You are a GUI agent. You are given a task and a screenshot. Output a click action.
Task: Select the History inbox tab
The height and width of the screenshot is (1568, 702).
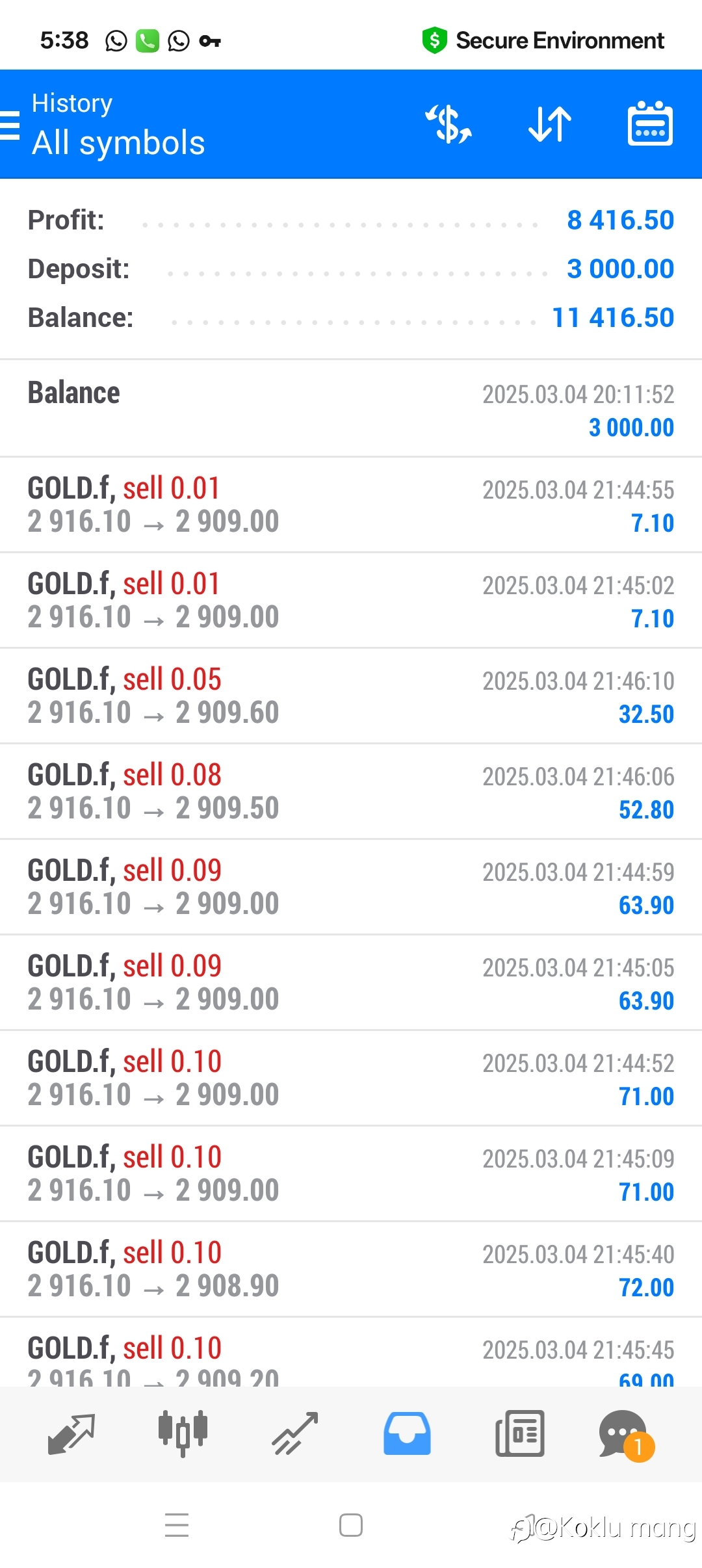tap(407, 1433)
